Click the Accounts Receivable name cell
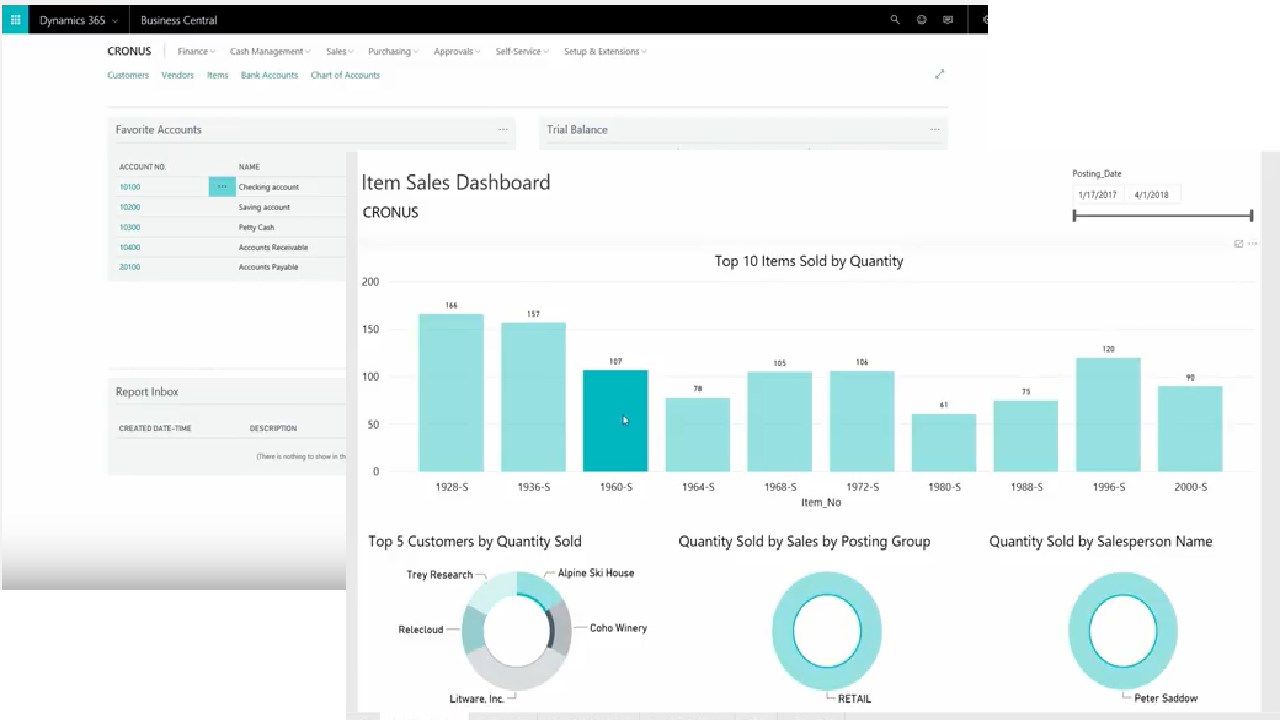The height and width of the screenshot is (720, 1280). (274, 247)
